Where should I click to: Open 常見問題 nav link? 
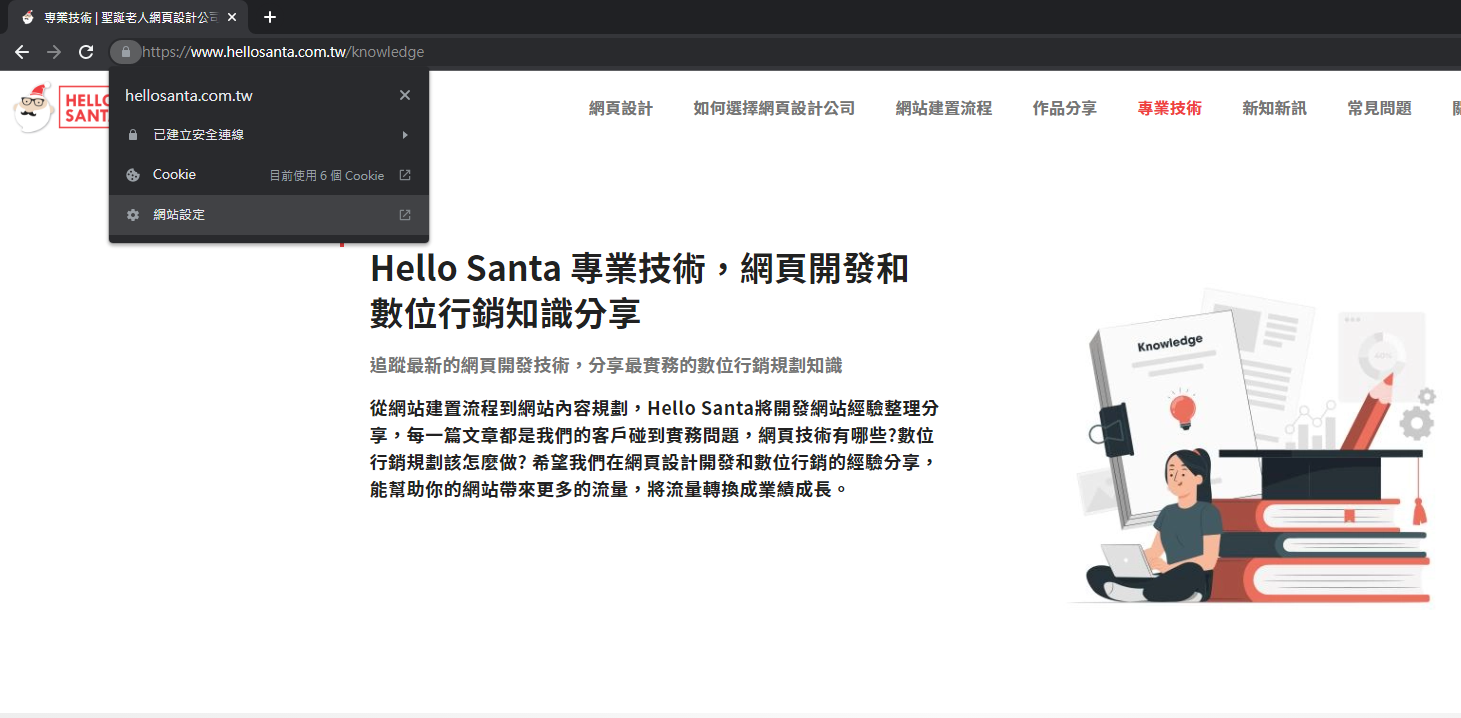[x=1380, y=108]
